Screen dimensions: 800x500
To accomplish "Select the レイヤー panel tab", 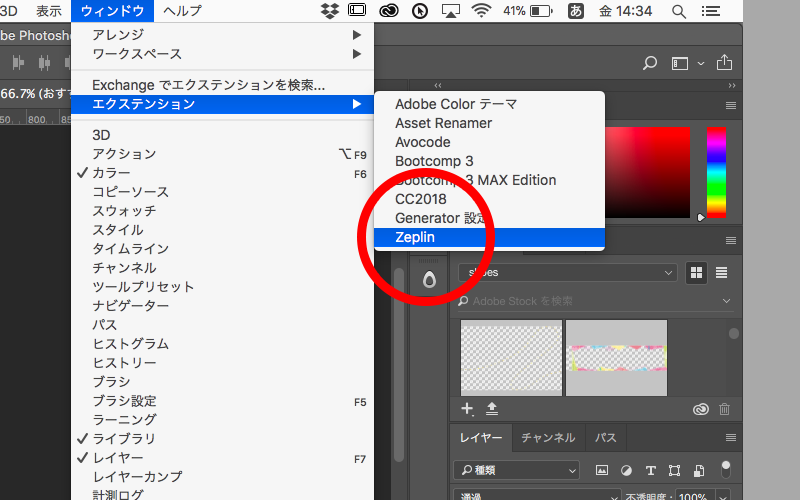I will (x=481, y=438).
